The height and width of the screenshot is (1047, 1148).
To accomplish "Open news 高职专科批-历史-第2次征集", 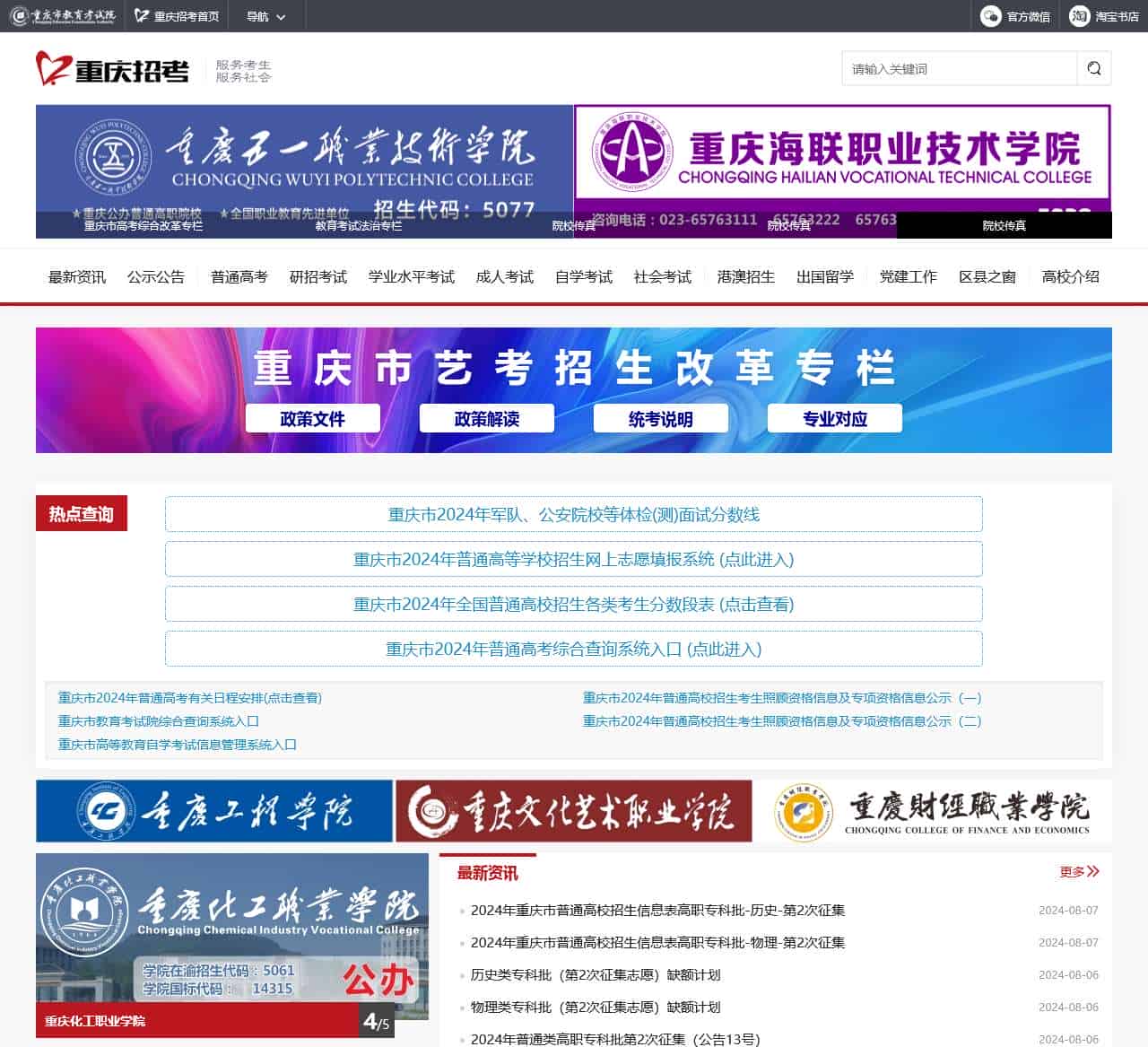I will [x=657, y=910].
